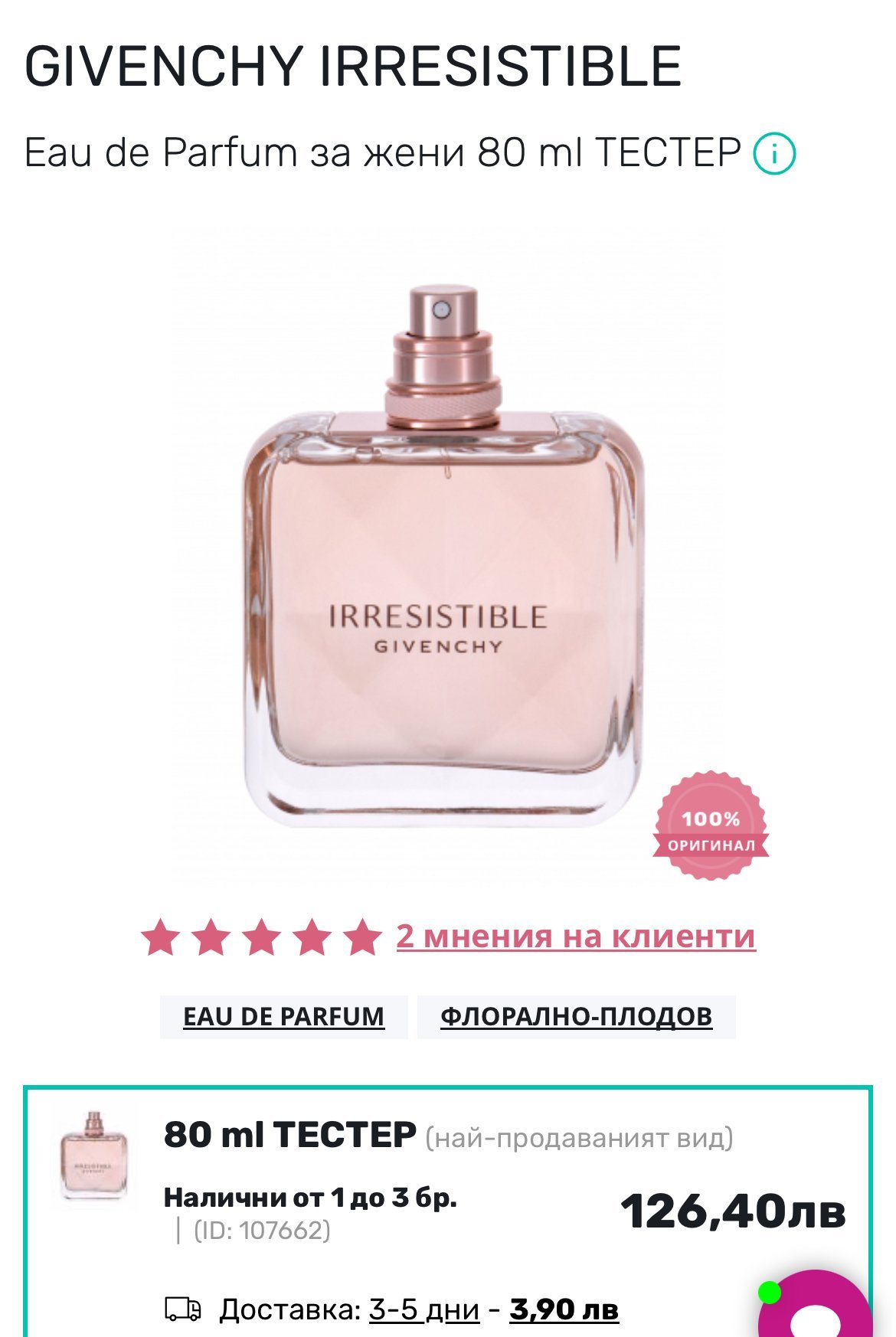Screen dimensions: 896x1337
Task: Click the 100% ОРИГИНАЛ badge
Action: tap(711, 825)
